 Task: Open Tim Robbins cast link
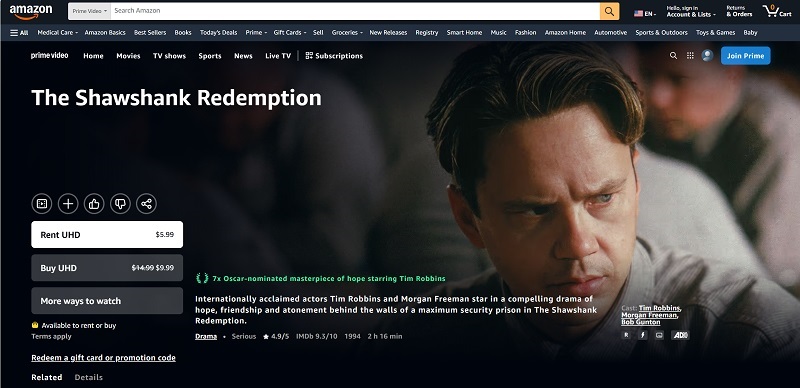click(659, 308)
